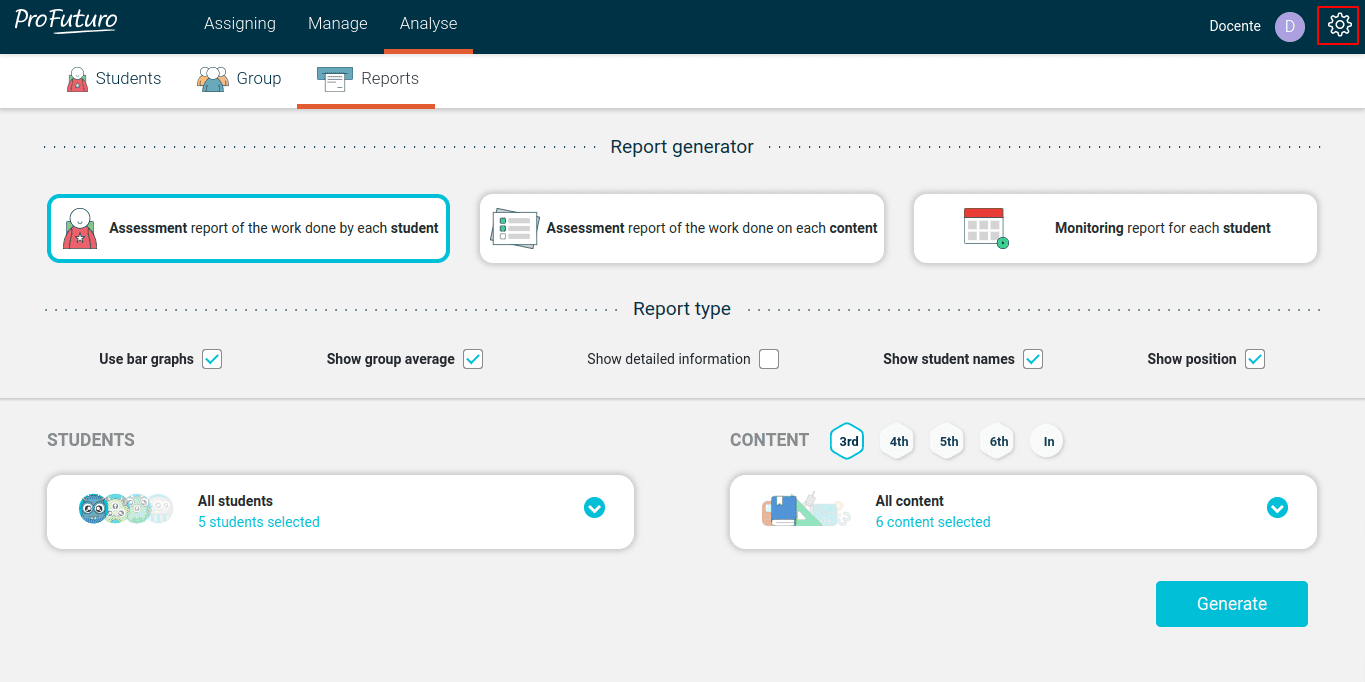Screen dimensions: 1365x682
Task: Expand the All students dropdown arrow
Action: click(594, 508)
